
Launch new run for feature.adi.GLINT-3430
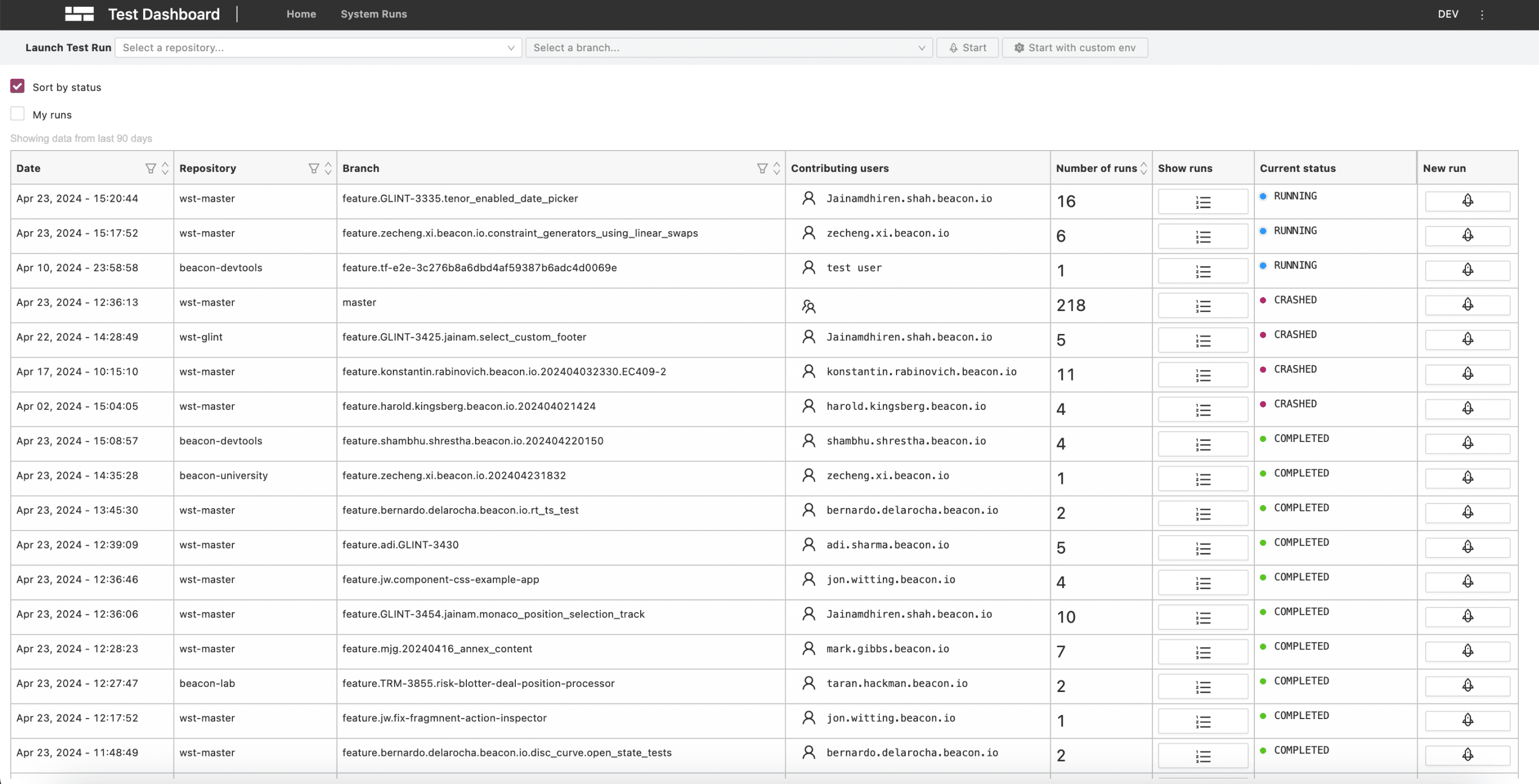coord(1467,547)
